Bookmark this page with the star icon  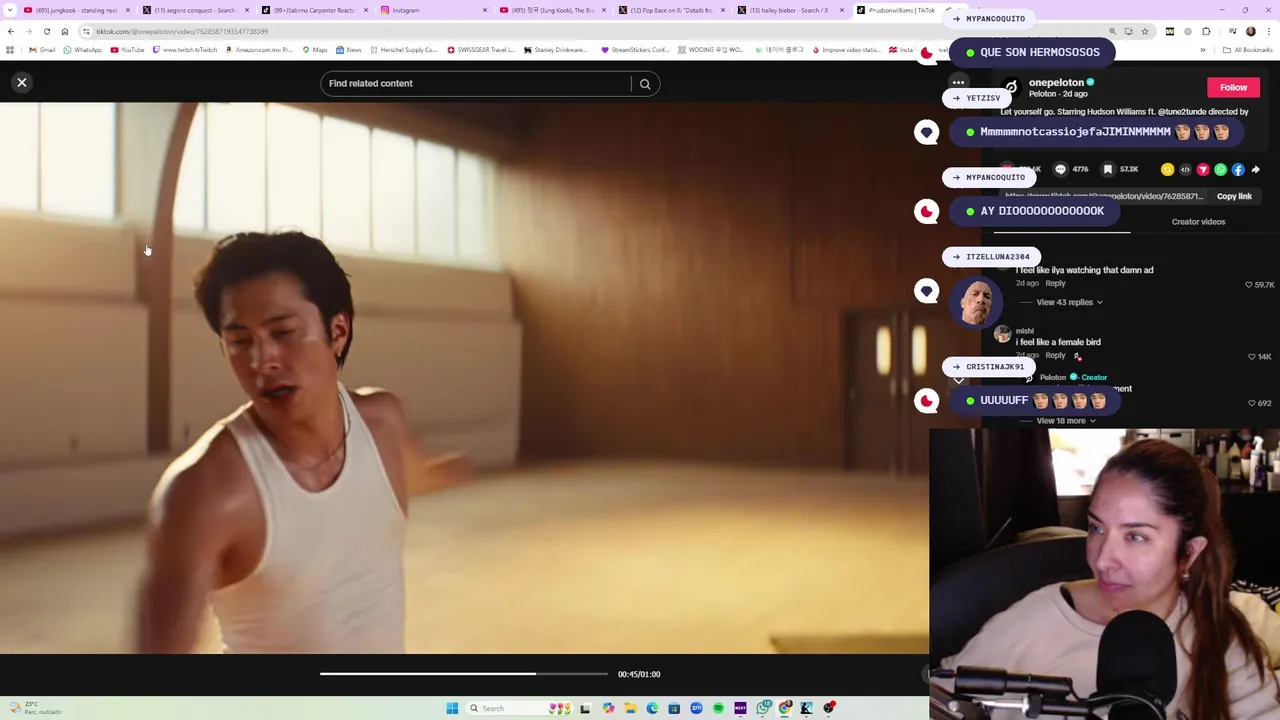click(x=1145, y=32)
